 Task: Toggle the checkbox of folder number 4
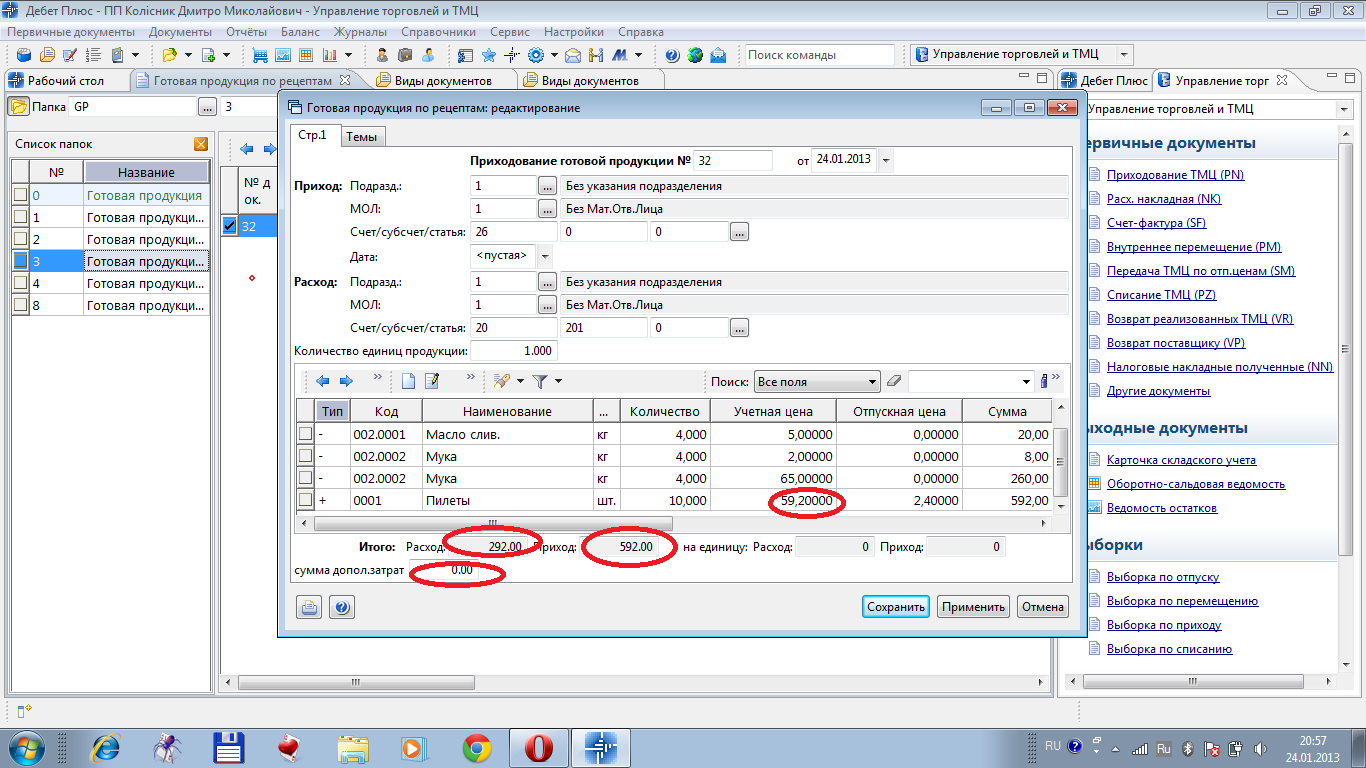coord(20,284)
